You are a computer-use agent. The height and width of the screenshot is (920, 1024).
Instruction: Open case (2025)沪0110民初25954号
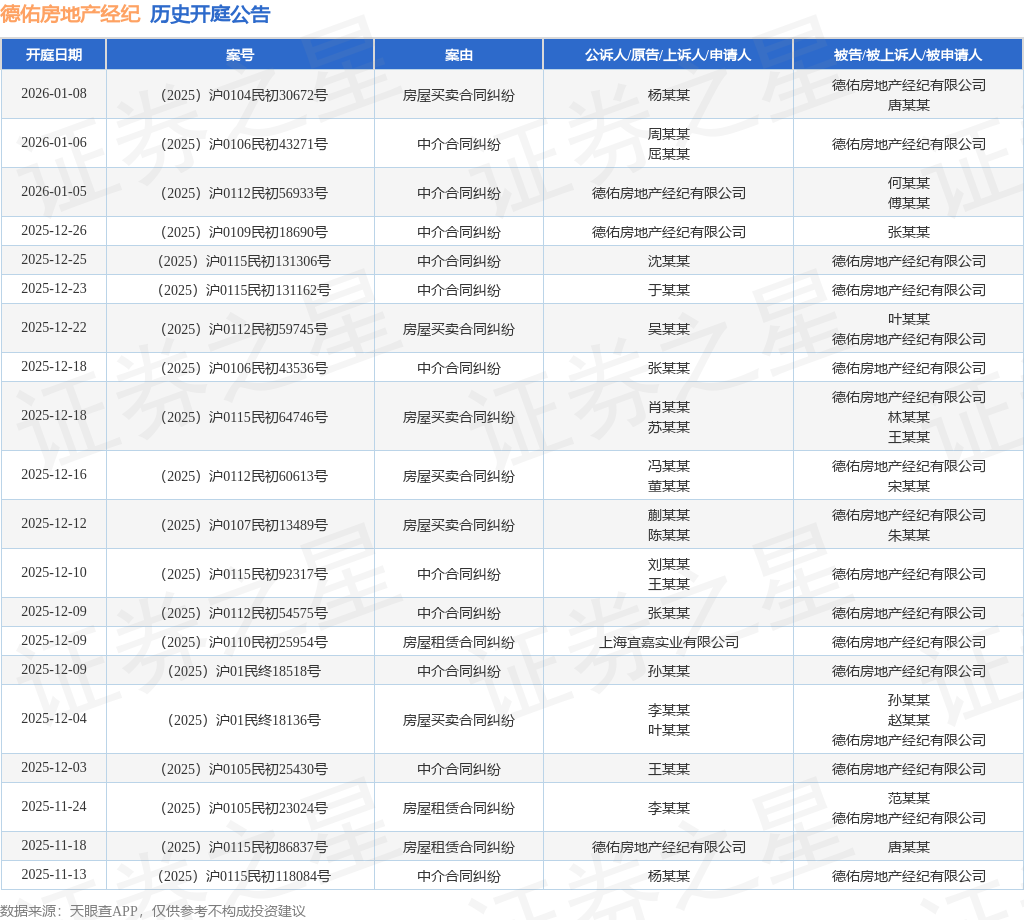[240, 642]
